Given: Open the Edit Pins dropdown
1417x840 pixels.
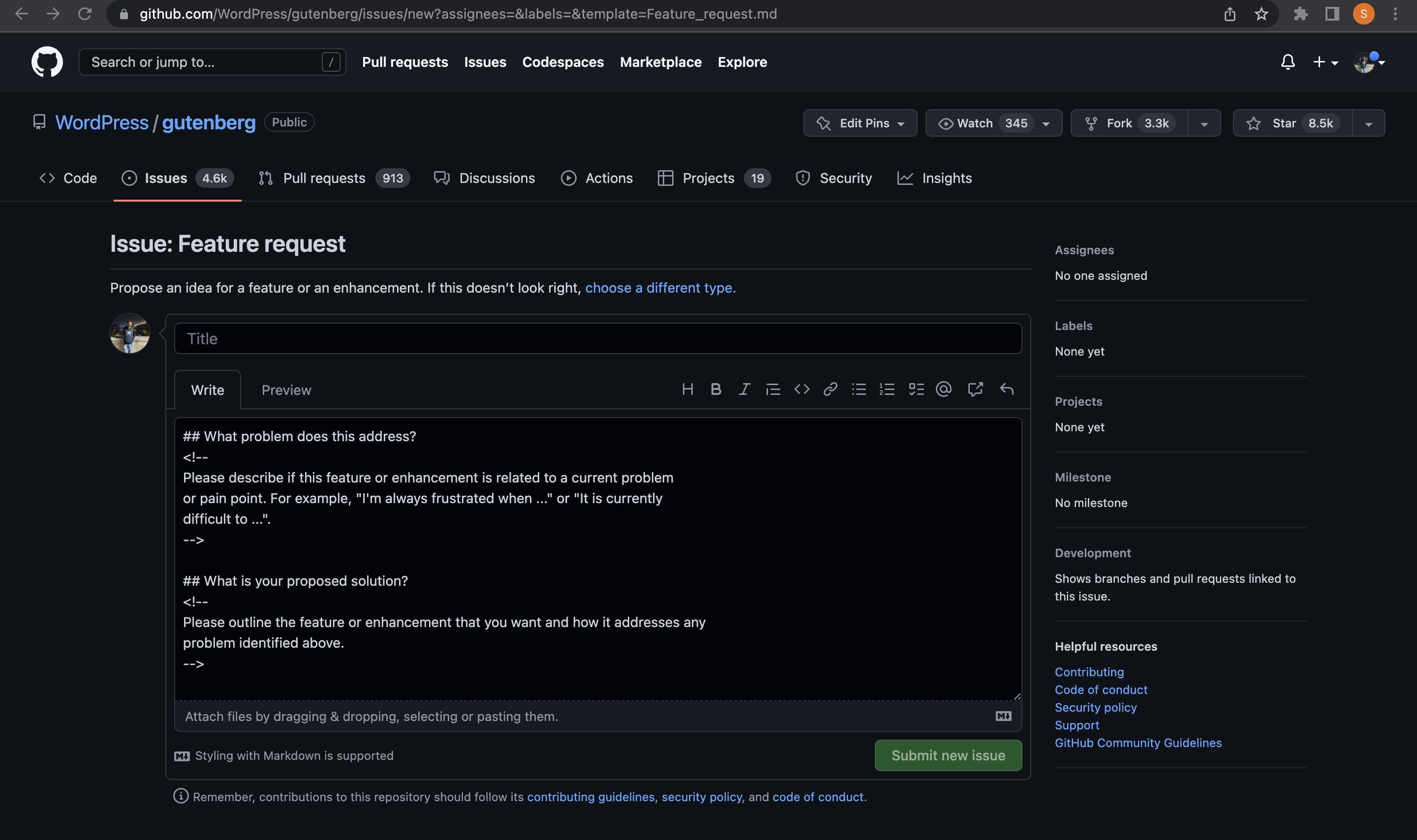Looking at the screenshot, I should click(x=860, y=123).
